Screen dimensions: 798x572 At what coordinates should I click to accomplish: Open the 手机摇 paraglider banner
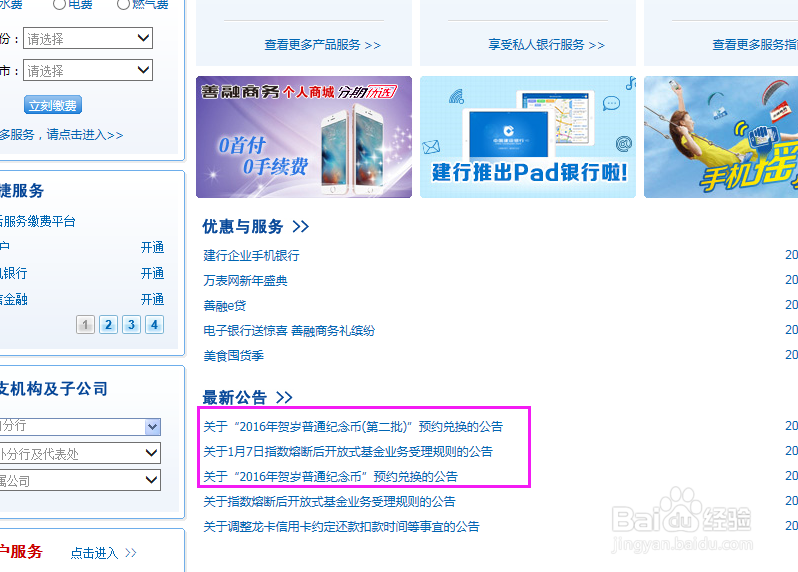(721, 137)
